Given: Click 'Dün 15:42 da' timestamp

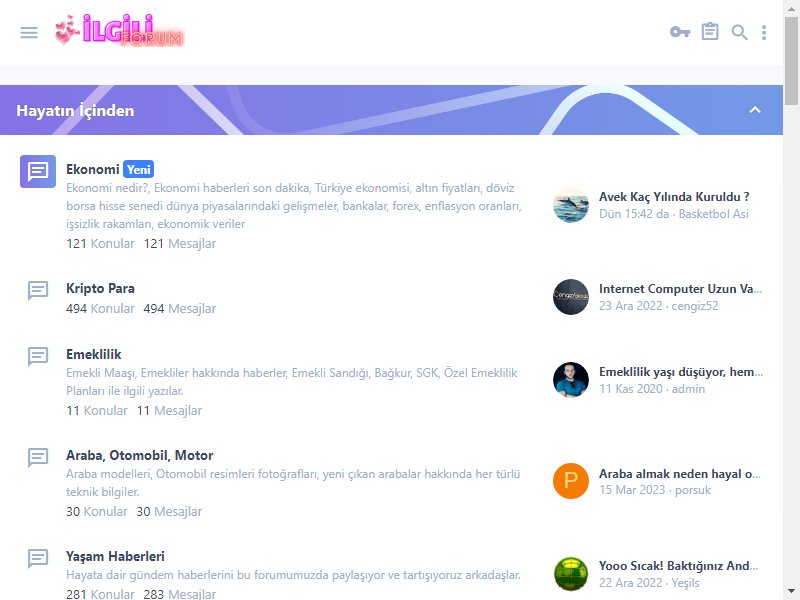Looking at the screenshot, I should coord(634,214).
